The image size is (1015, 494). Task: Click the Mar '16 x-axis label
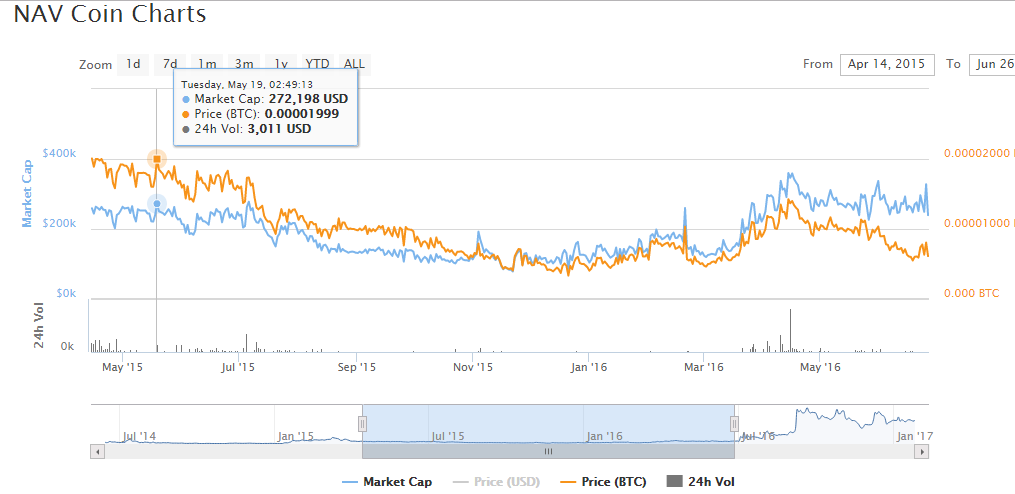tap(704, 368)
